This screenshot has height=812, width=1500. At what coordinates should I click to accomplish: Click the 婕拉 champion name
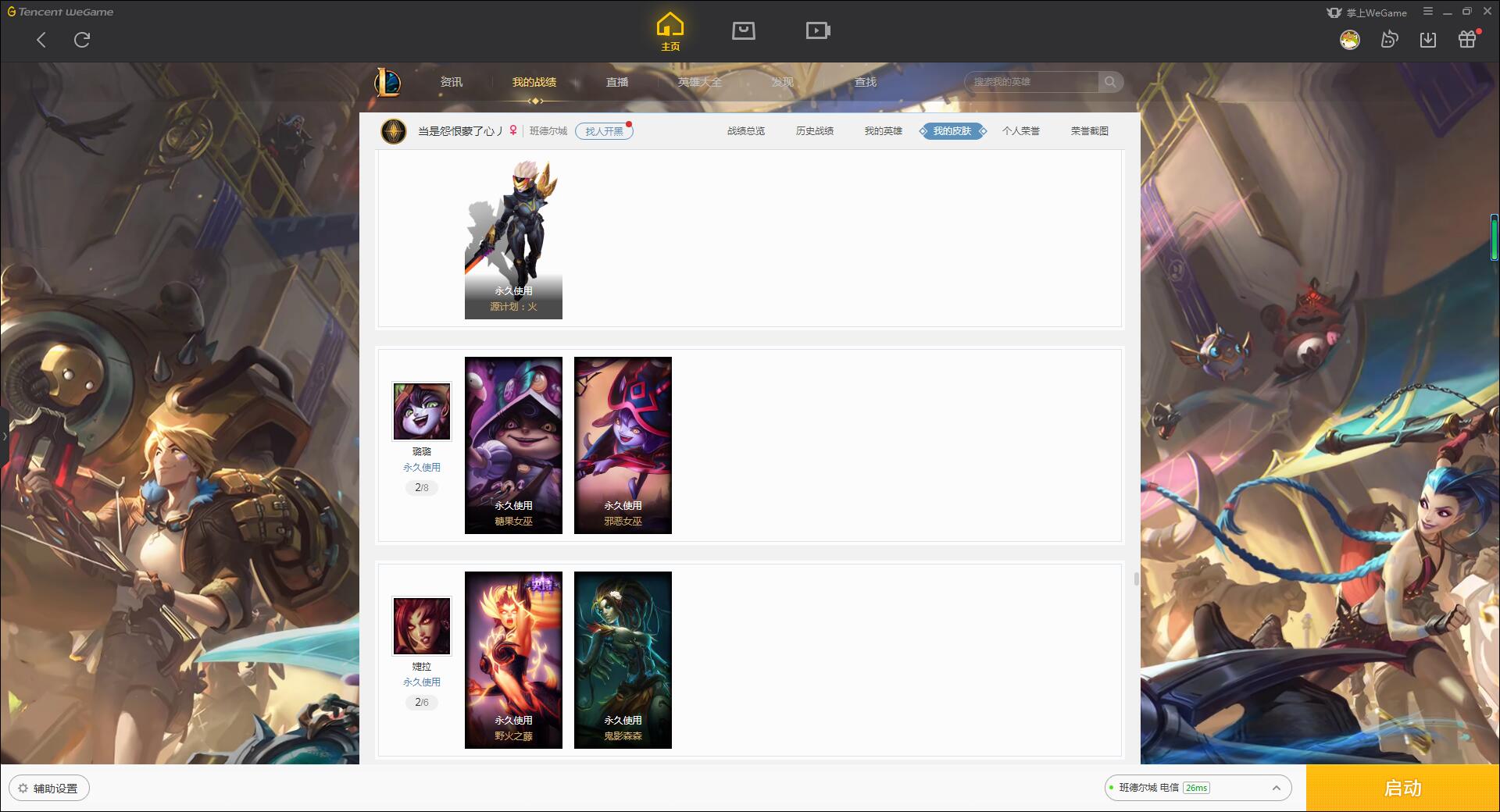point(422,667)
